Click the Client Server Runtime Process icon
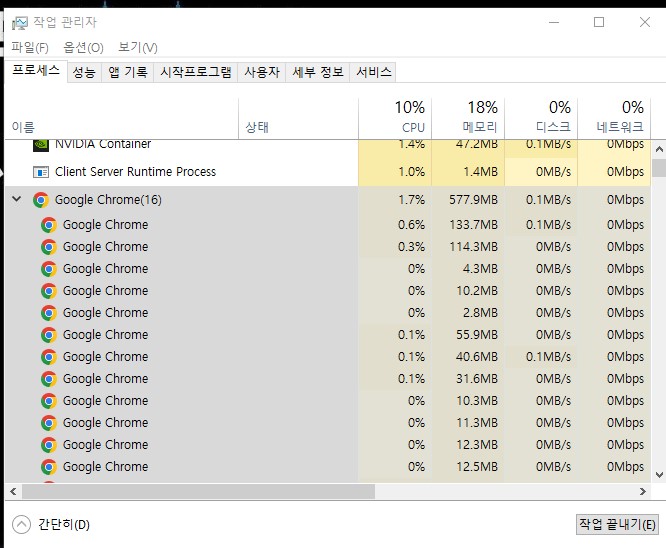The height and width of the screenshot is (548, 666). coord(41,172)
